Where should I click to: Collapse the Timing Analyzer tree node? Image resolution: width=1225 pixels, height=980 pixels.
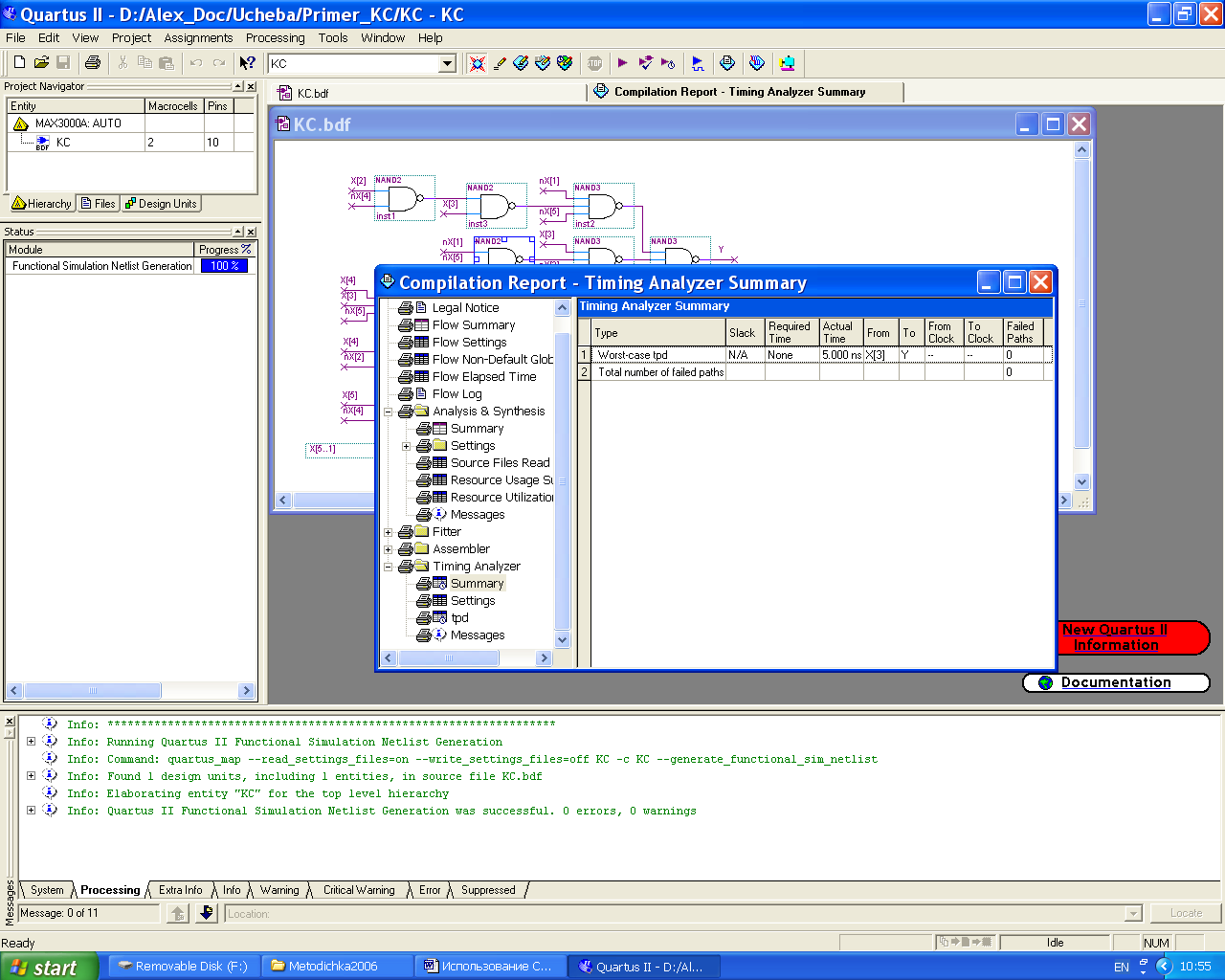[x=389, y=567]
